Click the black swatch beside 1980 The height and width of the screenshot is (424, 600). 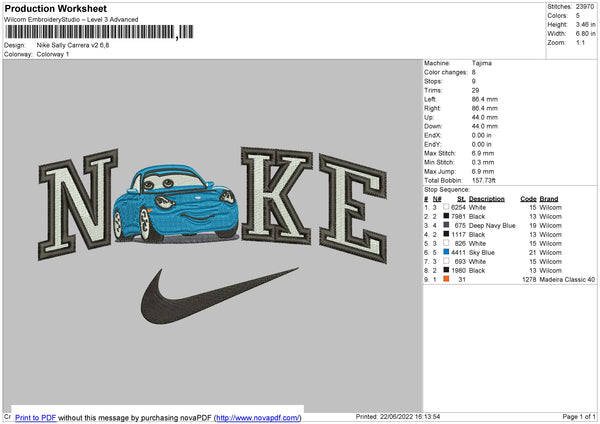[446, 270]
